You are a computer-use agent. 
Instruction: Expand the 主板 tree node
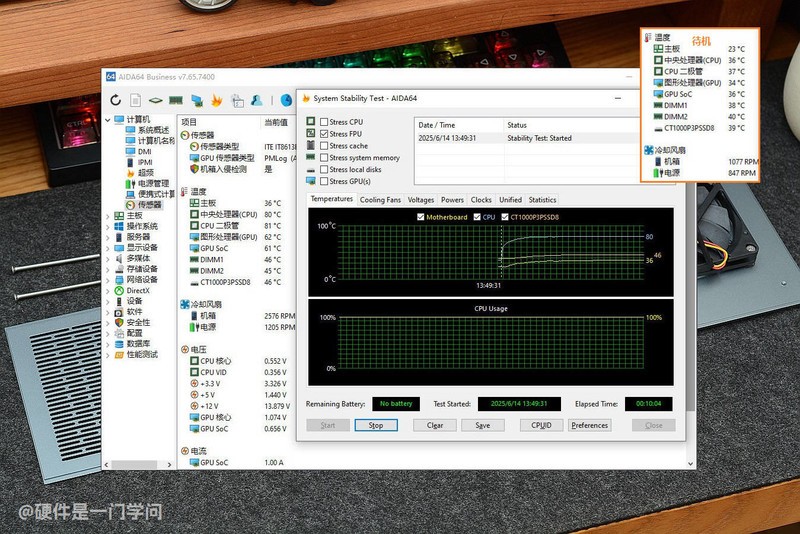tap(108, 216)
